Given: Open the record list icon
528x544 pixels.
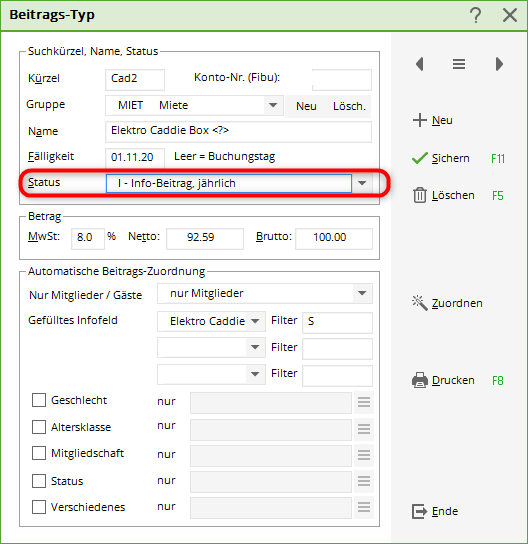Looking at the screenshot, I should (459, 64).
